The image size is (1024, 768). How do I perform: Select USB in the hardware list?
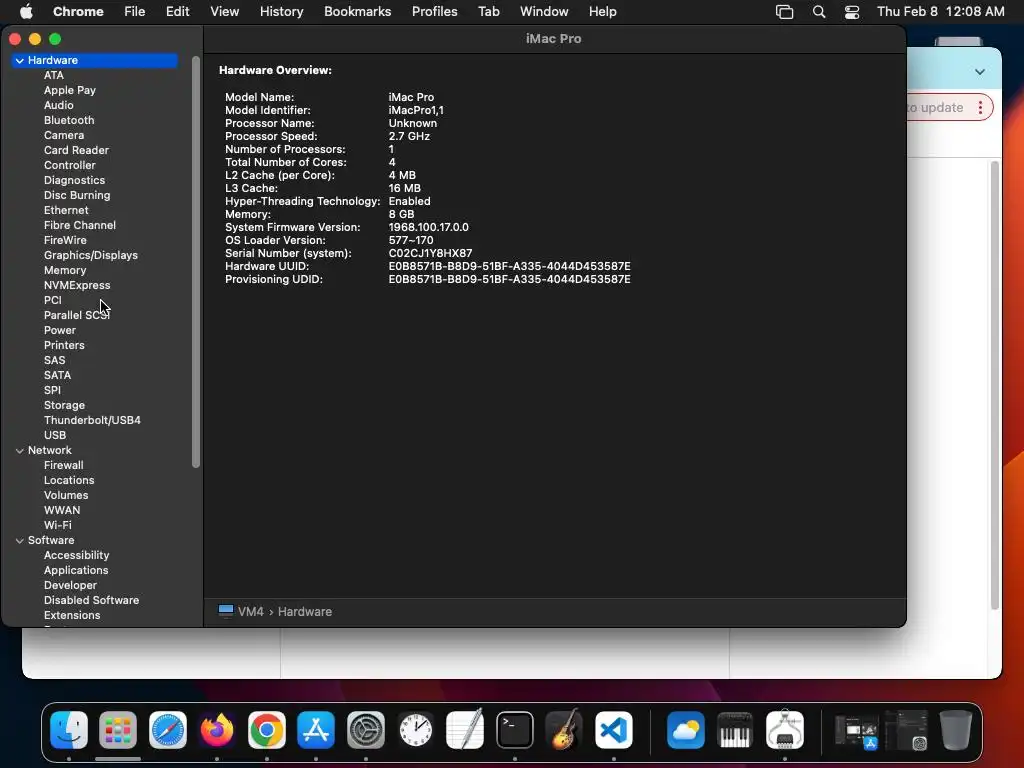click(55, 436)
